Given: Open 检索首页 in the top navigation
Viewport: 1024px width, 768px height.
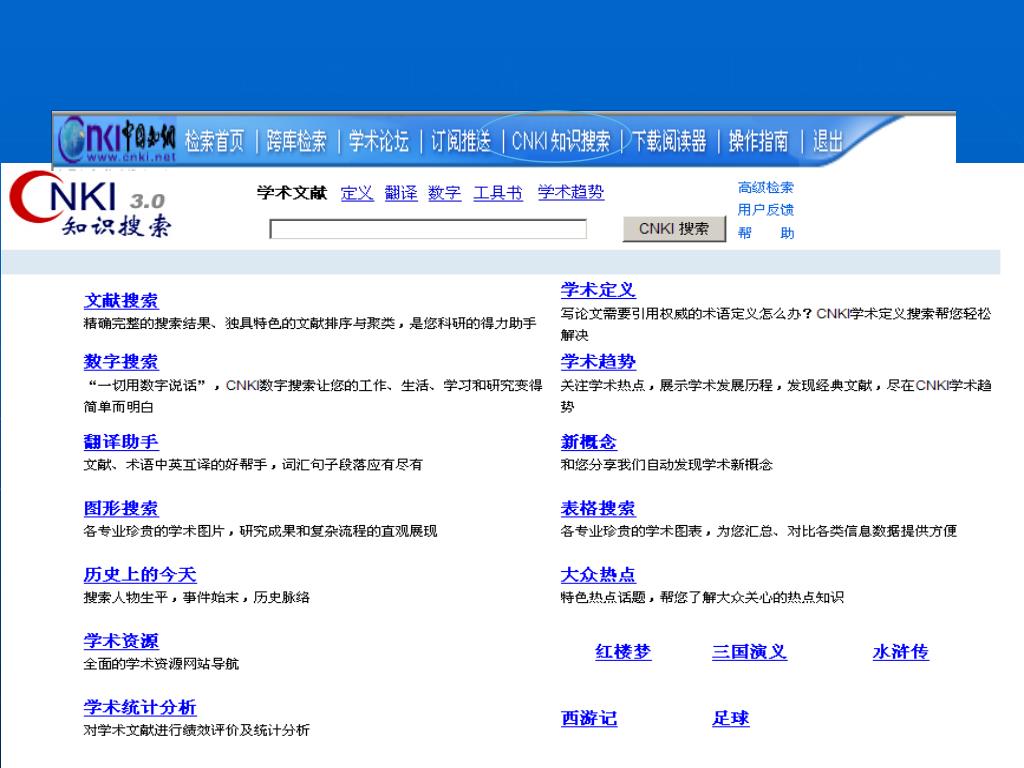Looking at the screenshot, I should (214, 140).
